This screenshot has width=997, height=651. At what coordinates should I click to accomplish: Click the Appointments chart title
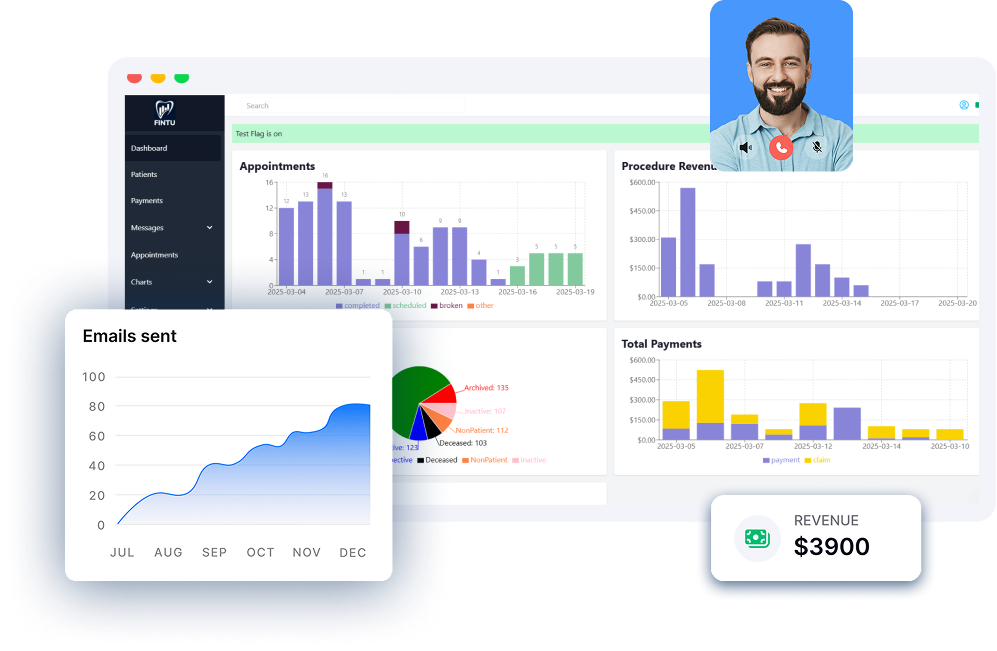point(277,167)
